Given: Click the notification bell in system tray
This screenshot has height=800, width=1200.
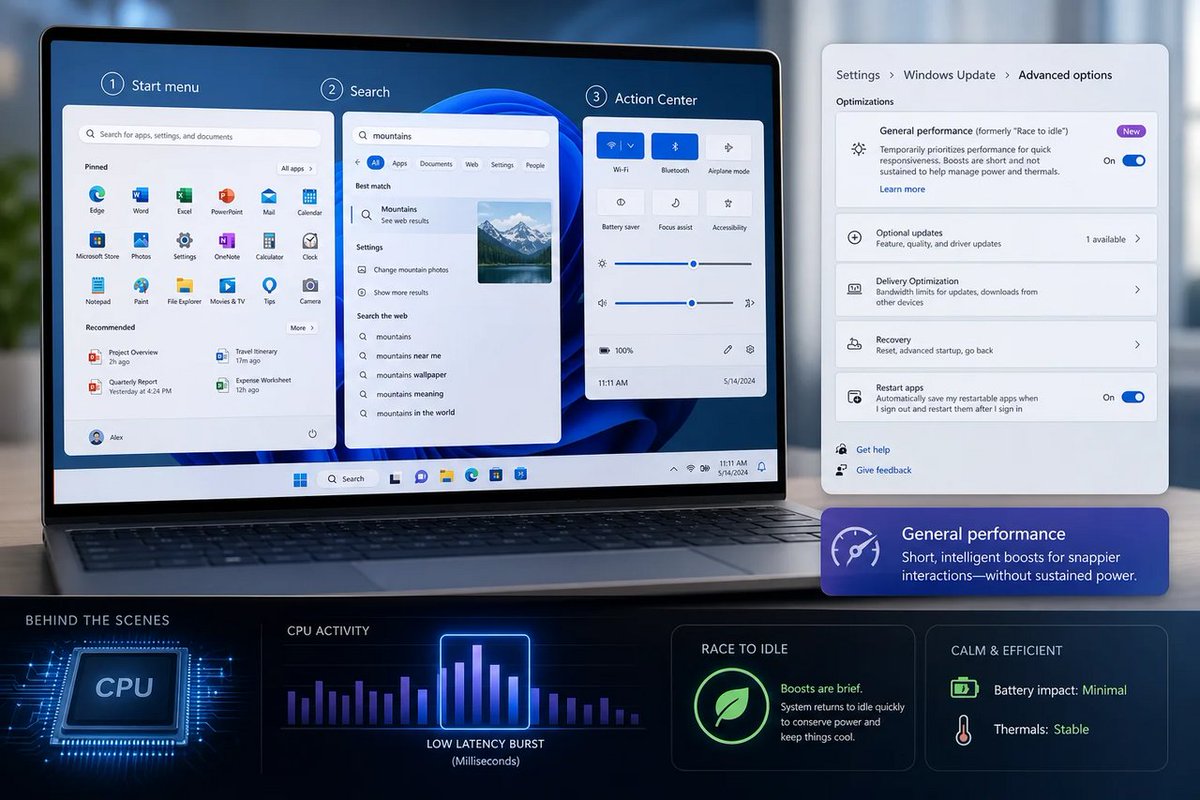Looking at the screenshot, I should coord(762,466).
